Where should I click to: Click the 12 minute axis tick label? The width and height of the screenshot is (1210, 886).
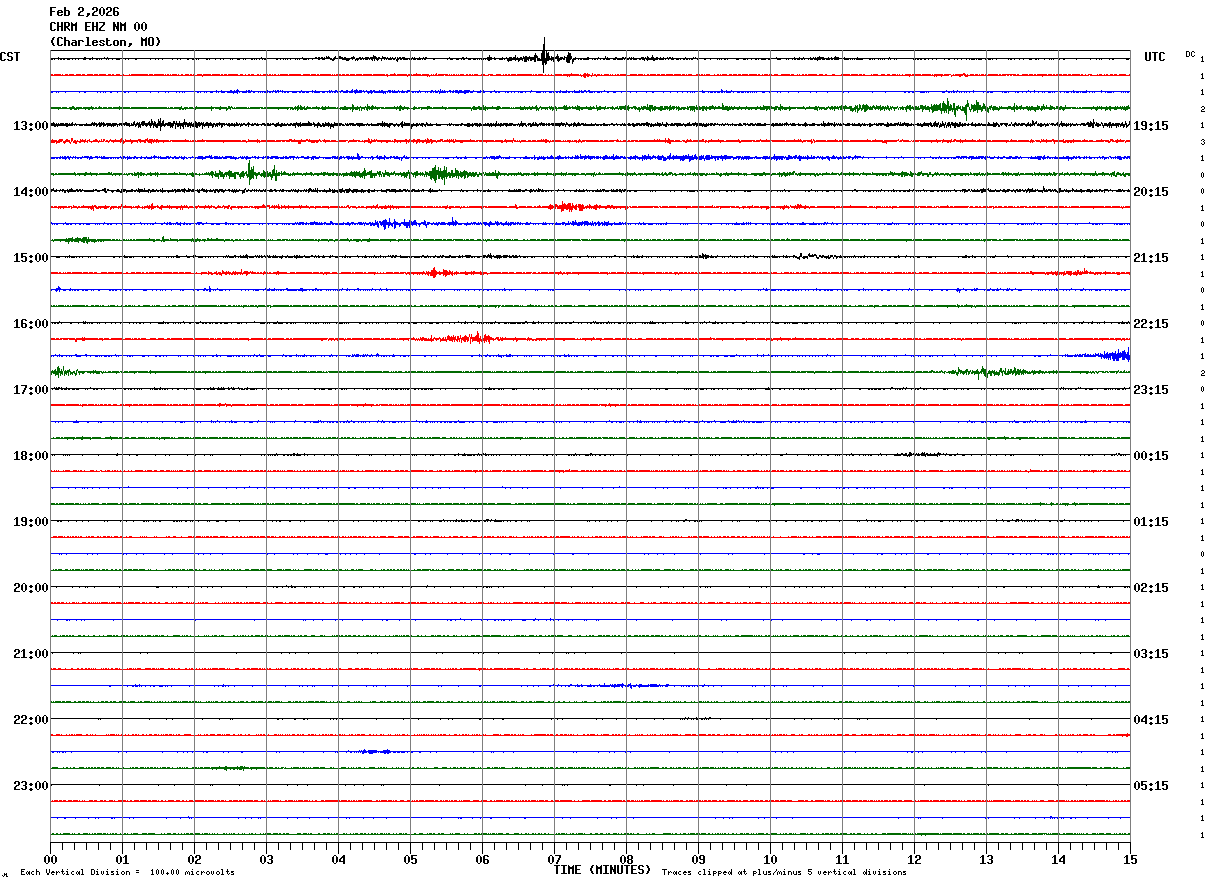[915, 859]
